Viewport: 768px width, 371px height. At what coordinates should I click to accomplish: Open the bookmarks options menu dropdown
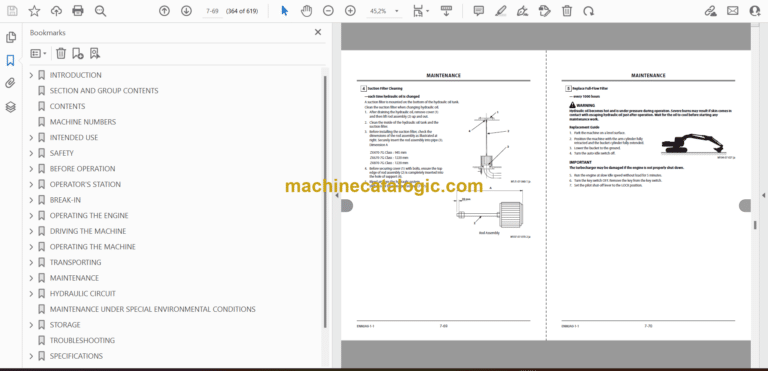pos(38,53)
